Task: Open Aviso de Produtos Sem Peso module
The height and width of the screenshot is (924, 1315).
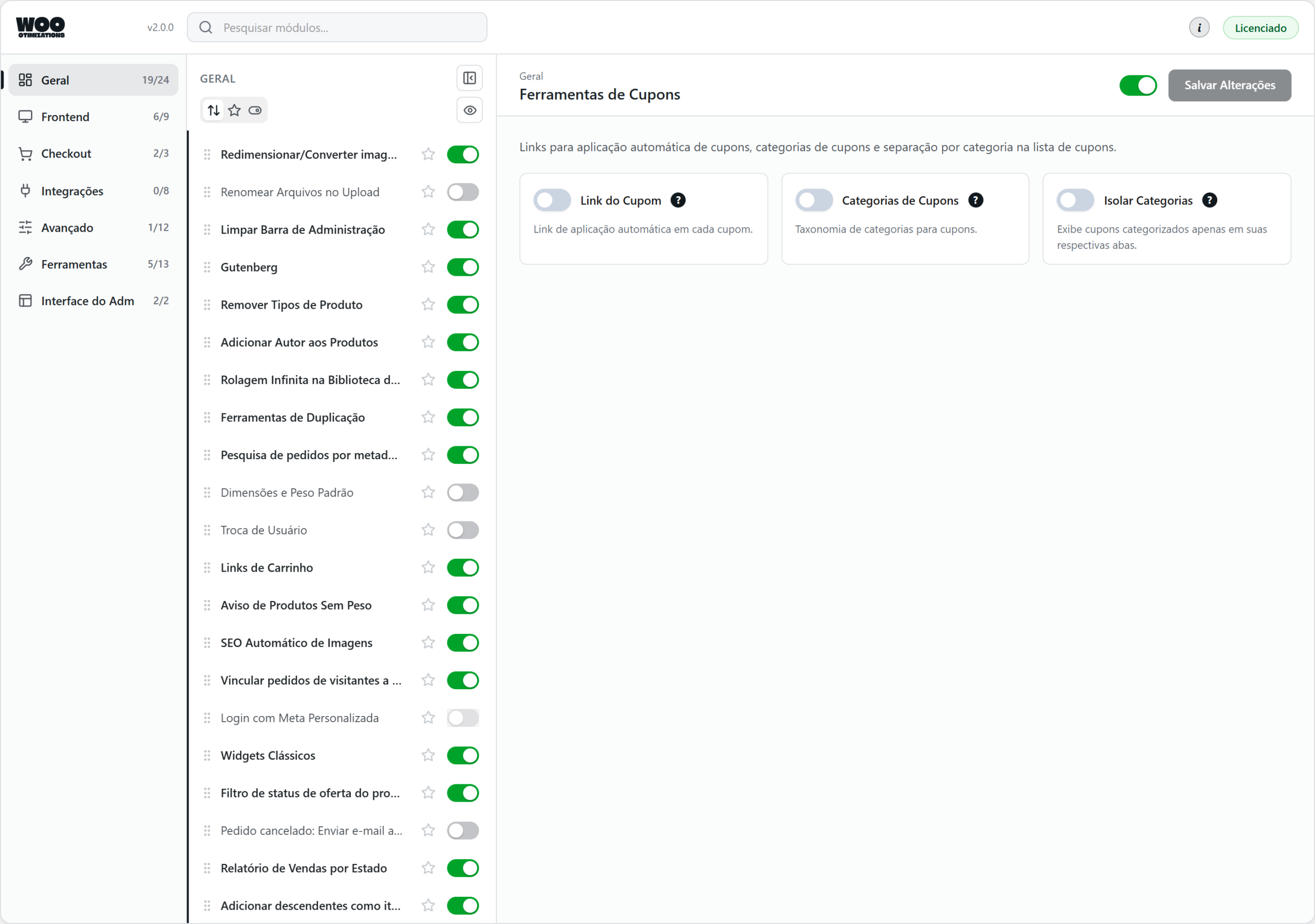Action: click(x=295, y=606)
